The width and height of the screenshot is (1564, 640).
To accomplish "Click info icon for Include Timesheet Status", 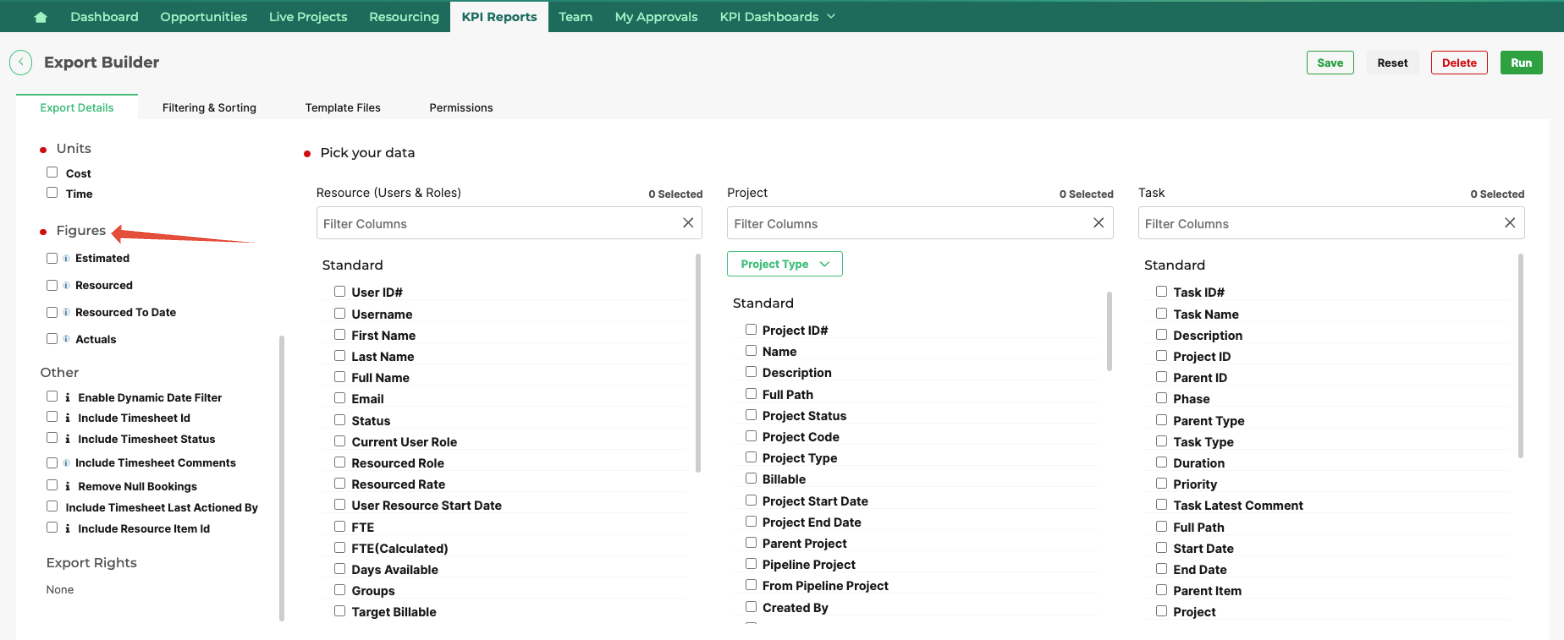I will (68, 439).
